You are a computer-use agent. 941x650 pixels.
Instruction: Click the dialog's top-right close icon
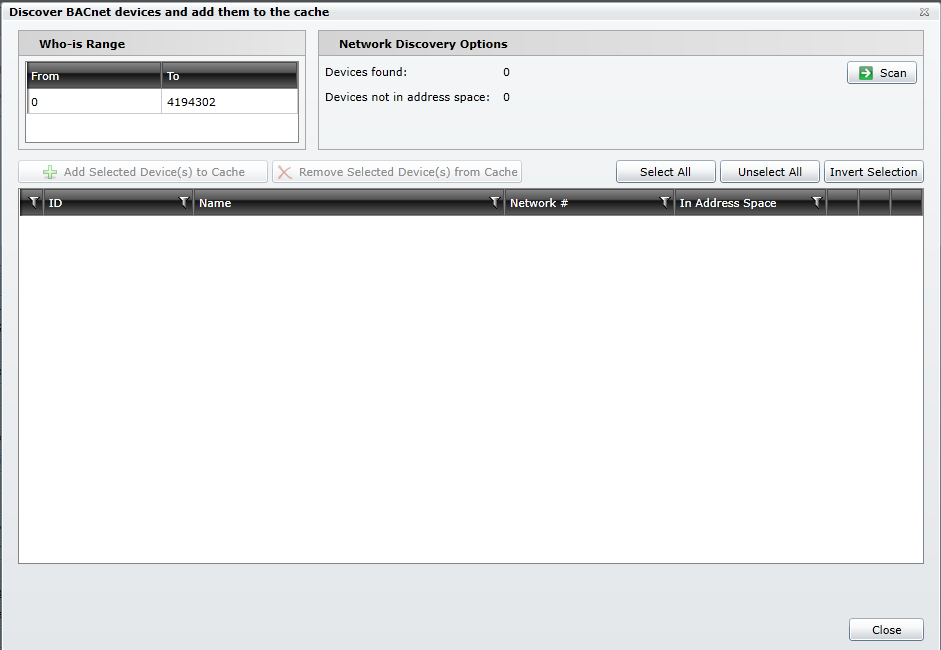tap(924, 12)
